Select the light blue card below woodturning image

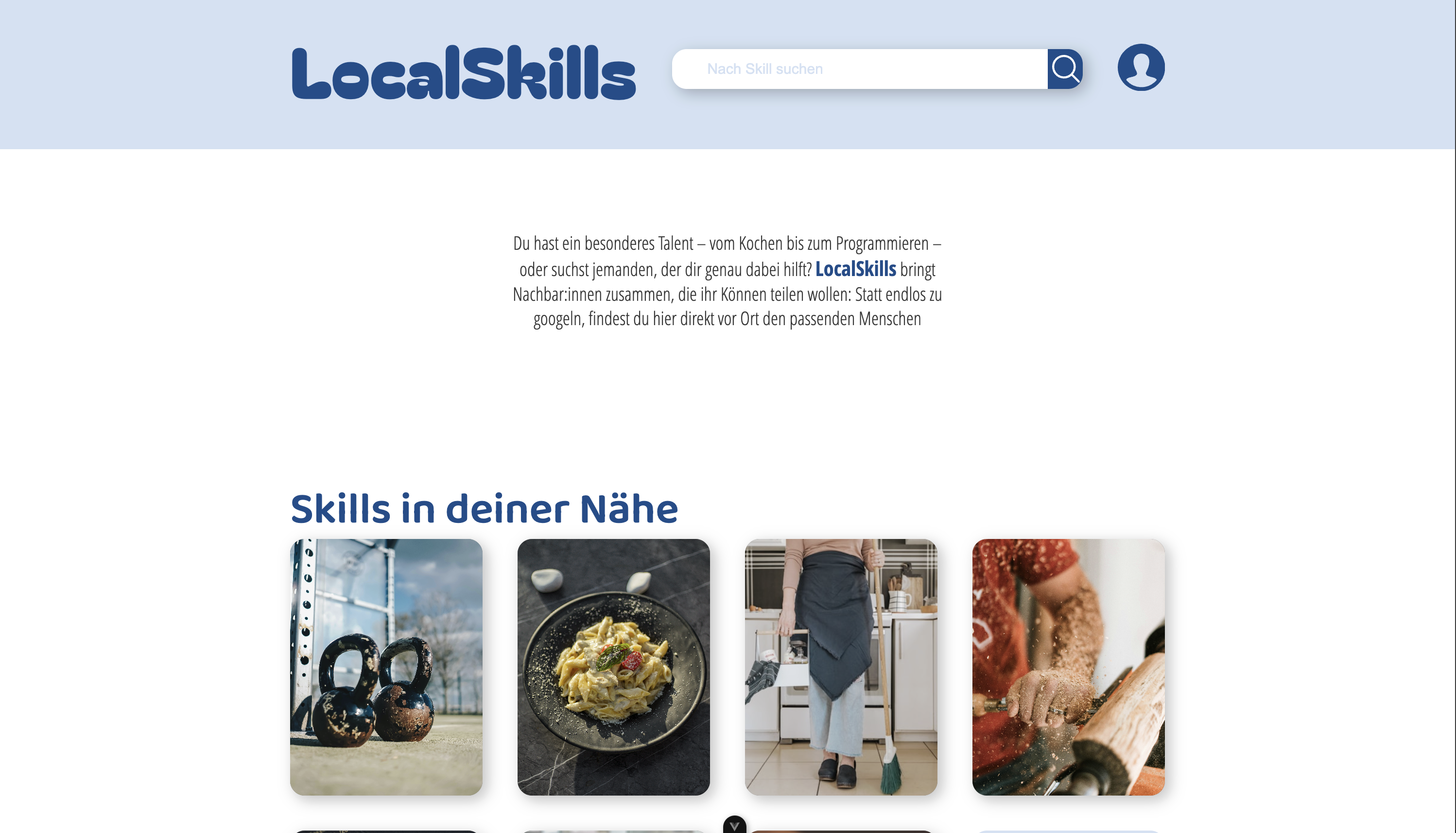[1068, 832]
